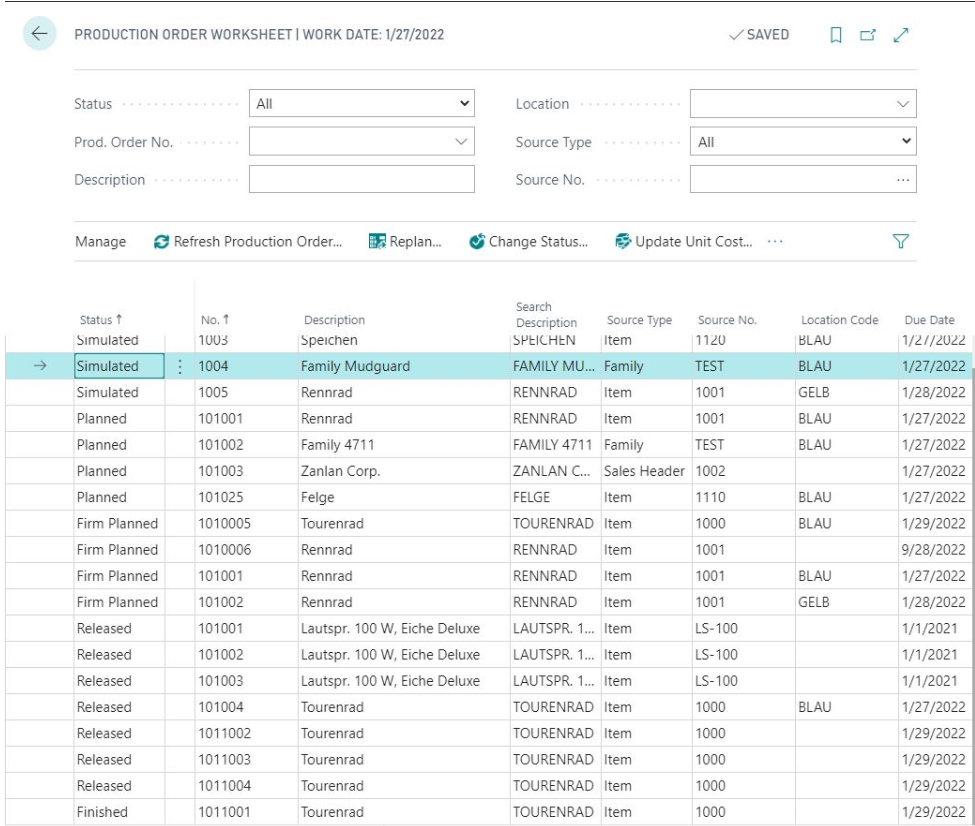The image size is (975, 826).
Task: Open the Change Status action
Action: pos(529,241)
